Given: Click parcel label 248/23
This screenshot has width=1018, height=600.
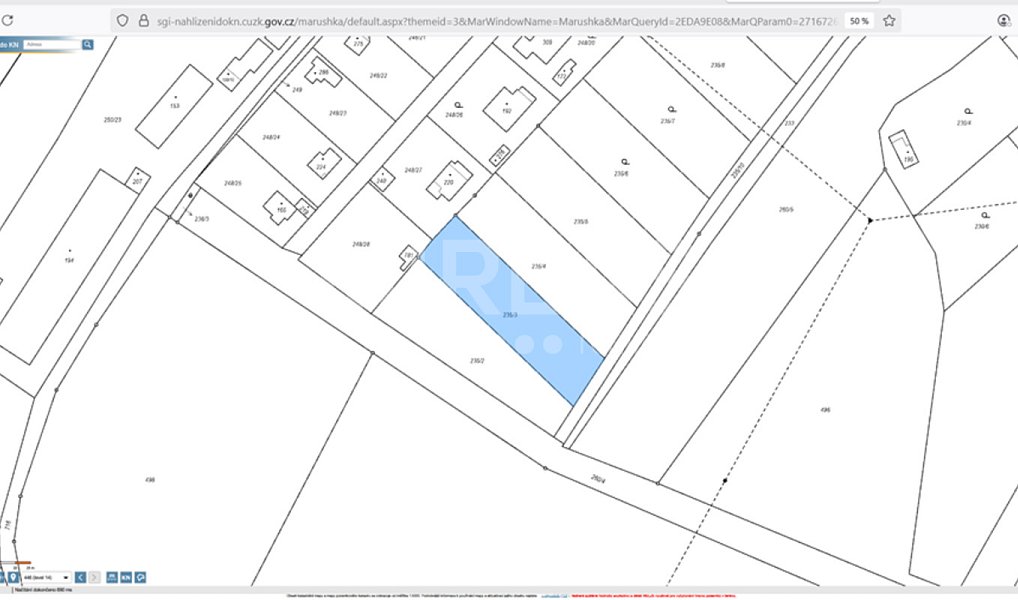Looking at the screenshot, I should (338, 113).
